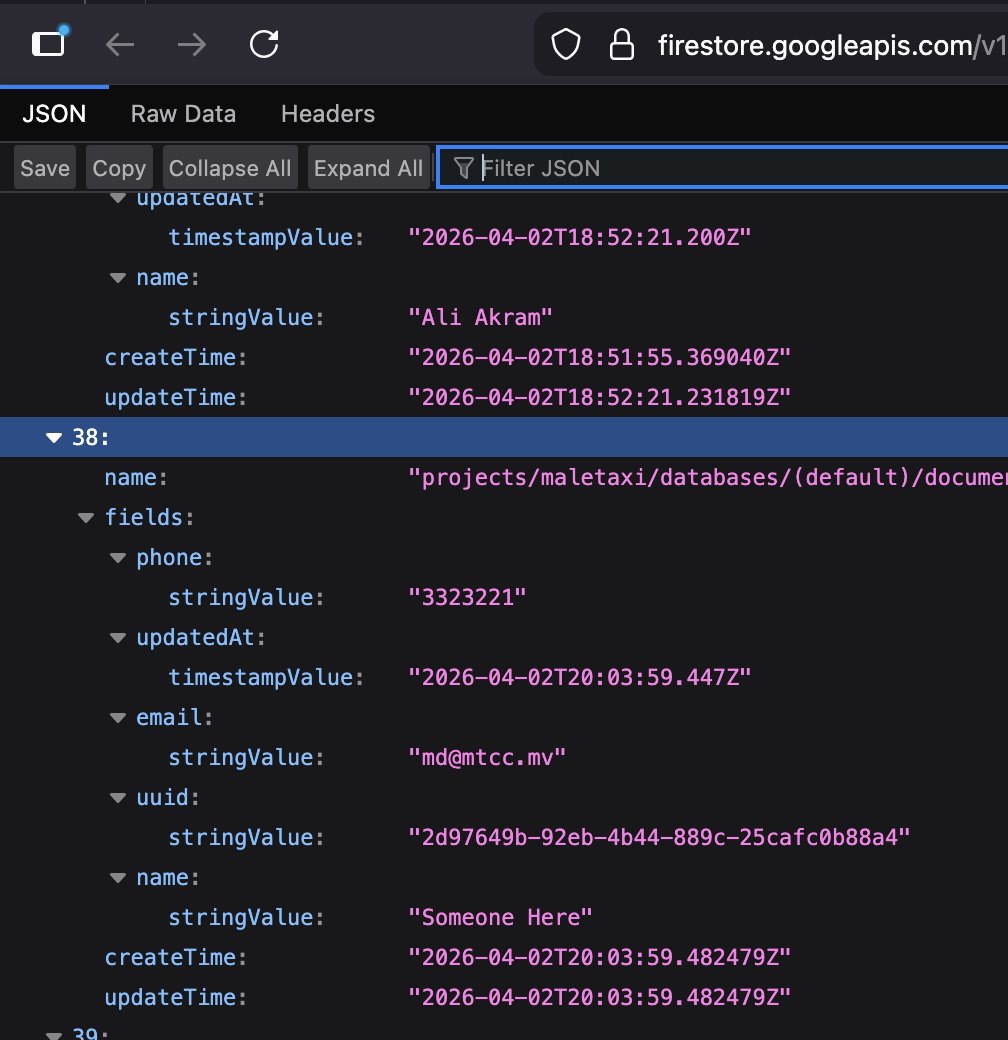
Task: Click the Save button
Action: pos(45,168)
